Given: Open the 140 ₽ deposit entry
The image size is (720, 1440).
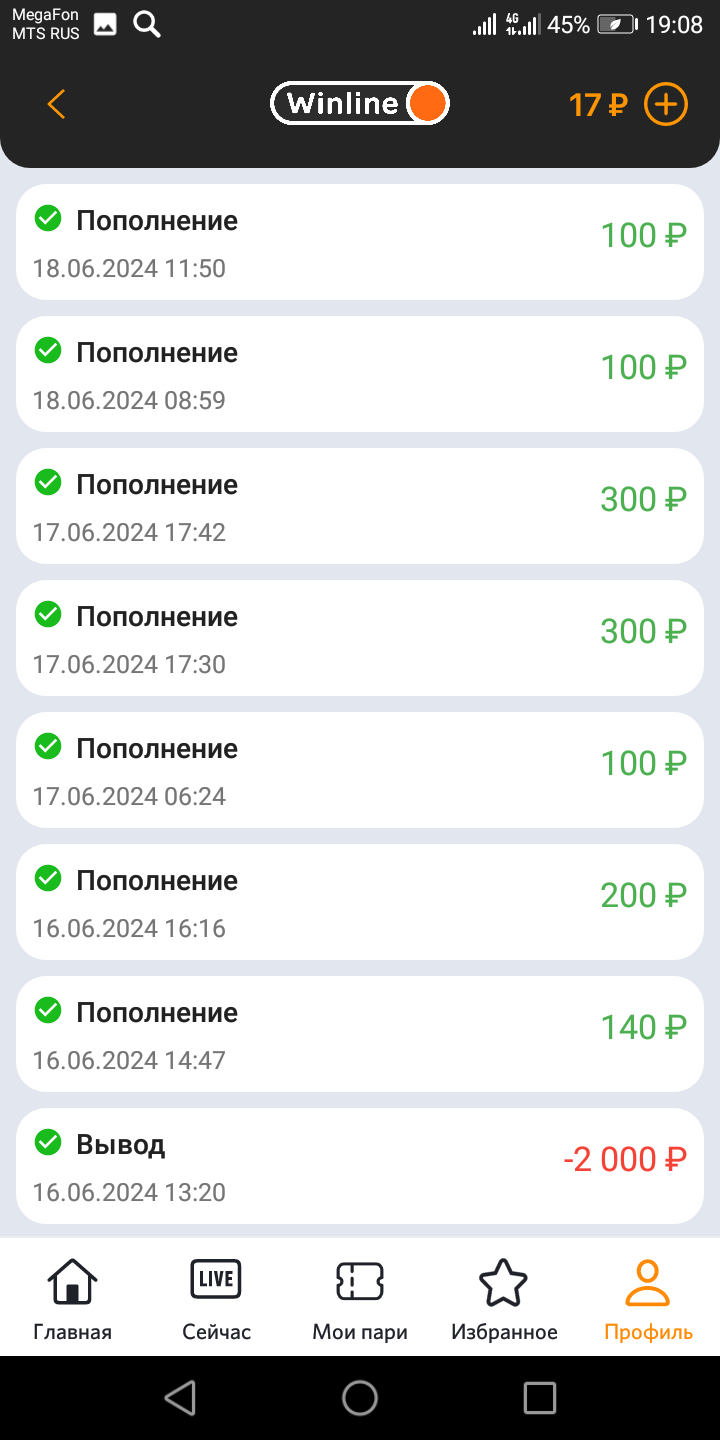Looking at the screenshot, I should 360,1034.
